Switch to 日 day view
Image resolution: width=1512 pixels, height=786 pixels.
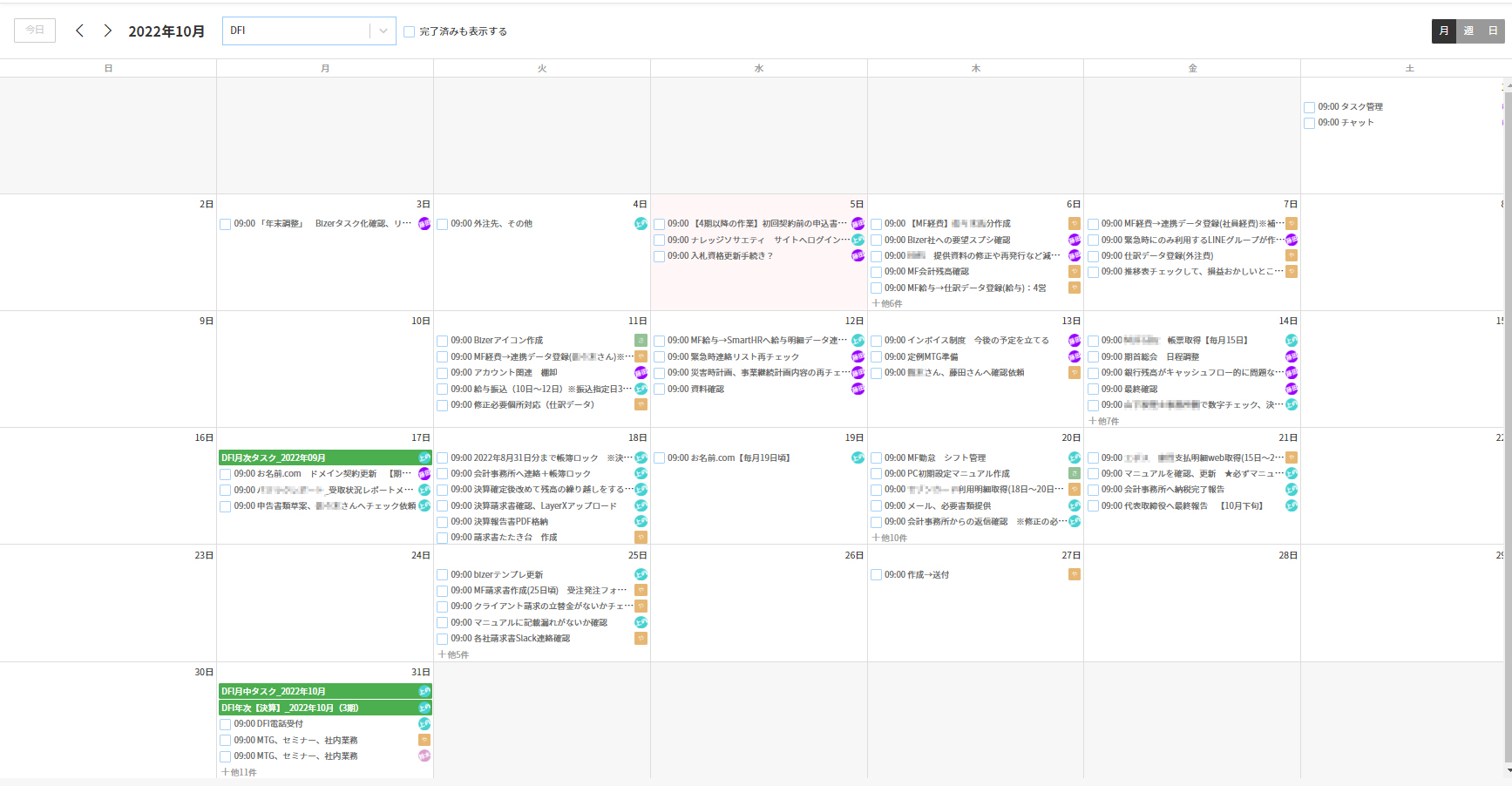coord(1493,30)
